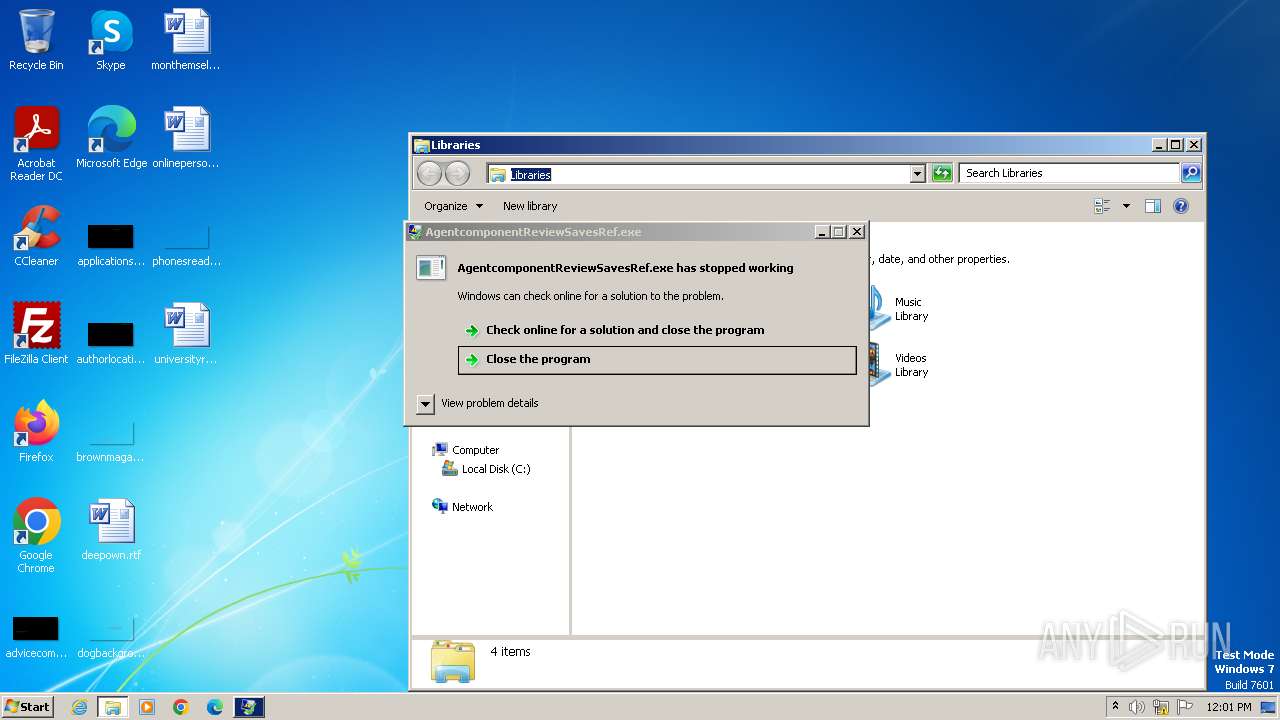Viewport: 1280px width, 720px height.
Task: Open Libraries help button
Action: [1181, 206]
